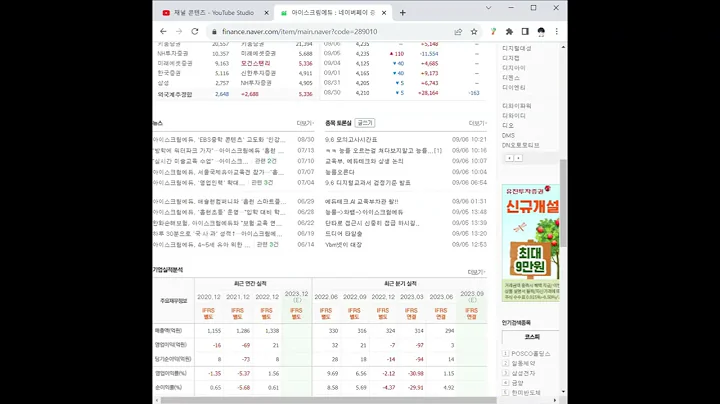Image resolution: width=720 pixels, height=404 pixels.
Task: Click the vertical scrollbar thumb
Action: [563, 203]
